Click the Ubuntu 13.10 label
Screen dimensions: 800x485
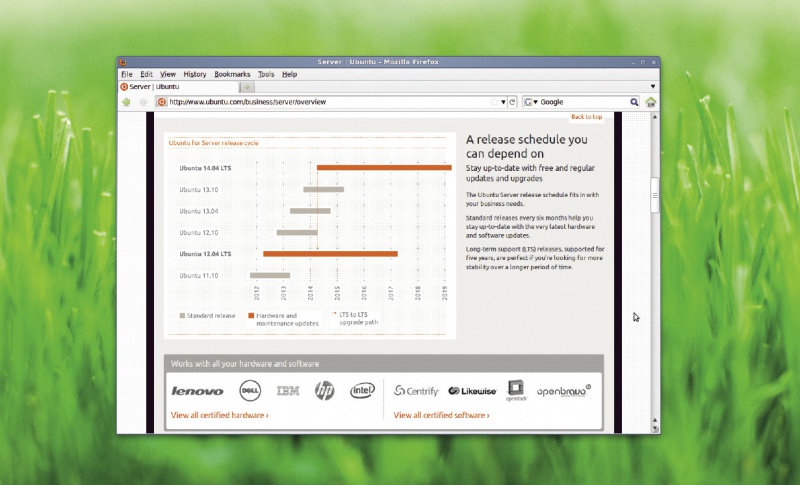198,190
